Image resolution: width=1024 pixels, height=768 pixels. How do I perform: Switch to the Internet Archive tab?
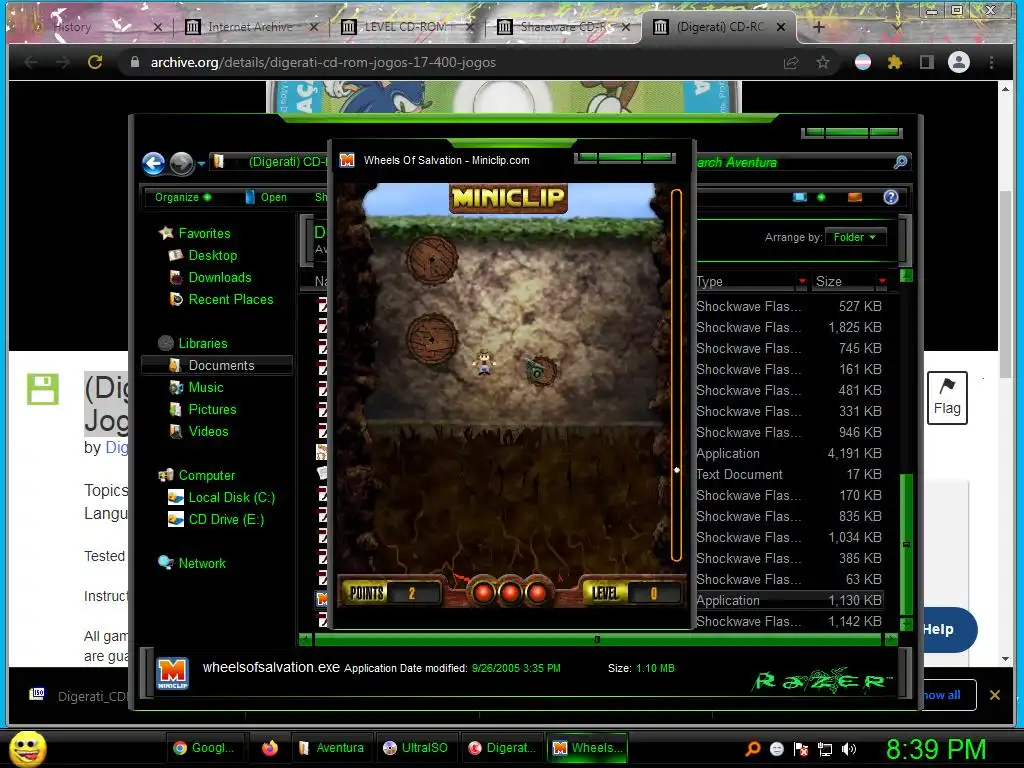click(x=249, y=27)
